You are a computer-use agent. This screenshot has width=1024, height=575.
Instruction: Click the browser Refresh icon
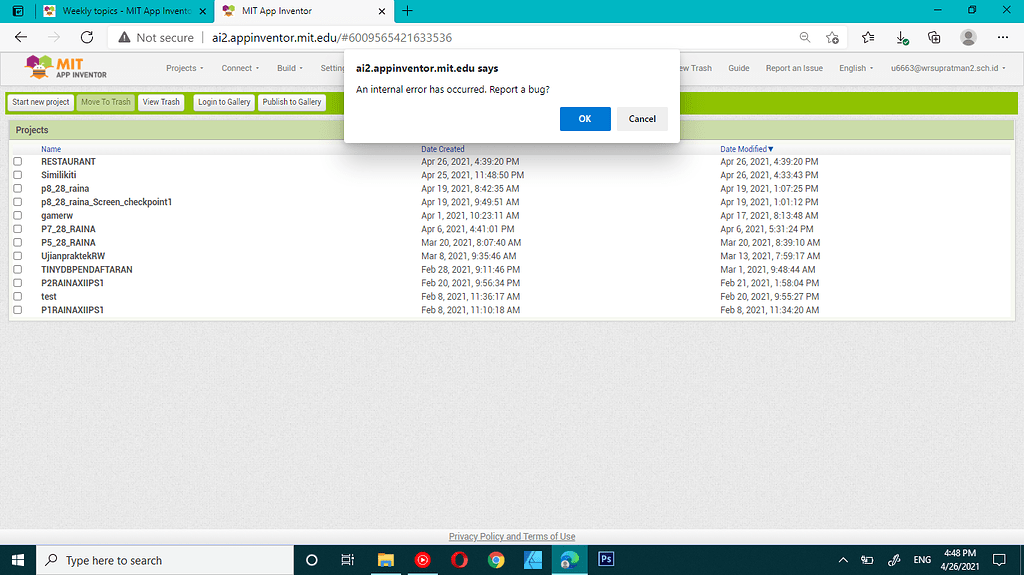pos(87,37)
